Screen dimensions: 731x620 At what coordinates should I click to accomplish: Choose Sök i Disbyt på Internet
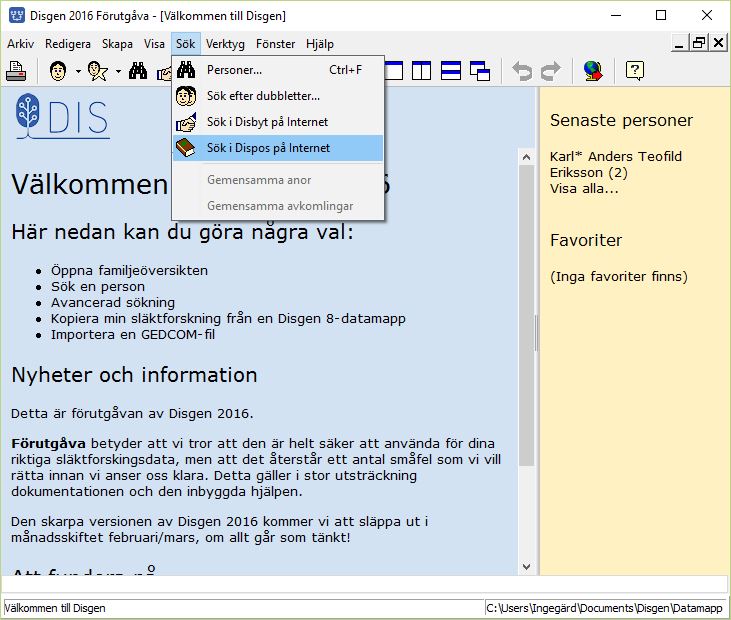[278, 122]
